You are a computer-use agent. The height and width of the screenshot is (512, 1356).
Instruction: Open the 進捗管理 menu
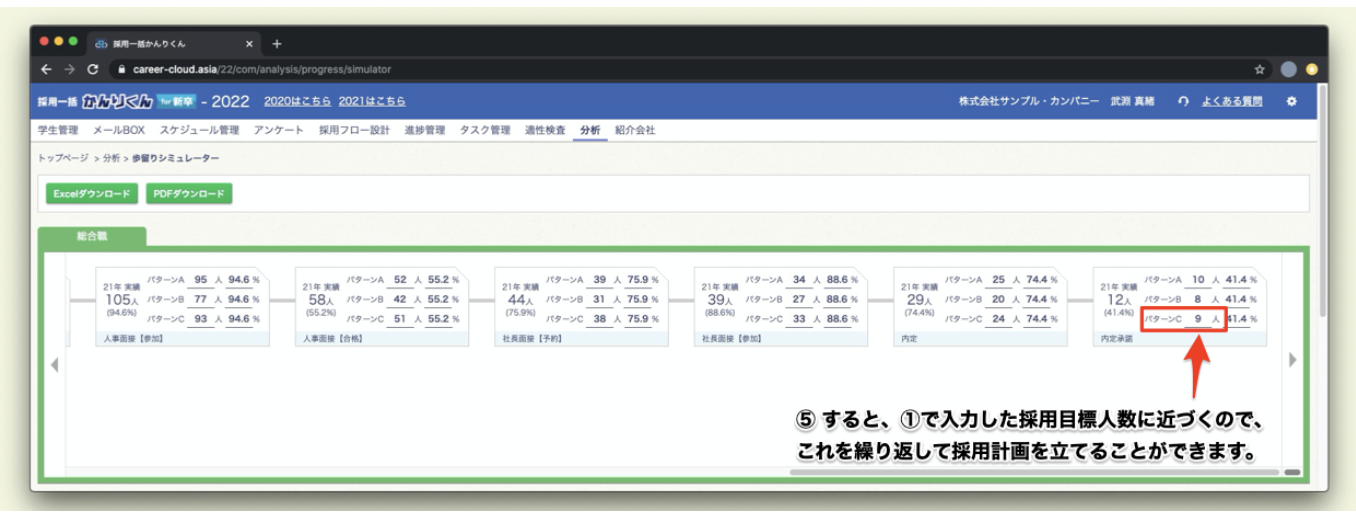(424, 130)
